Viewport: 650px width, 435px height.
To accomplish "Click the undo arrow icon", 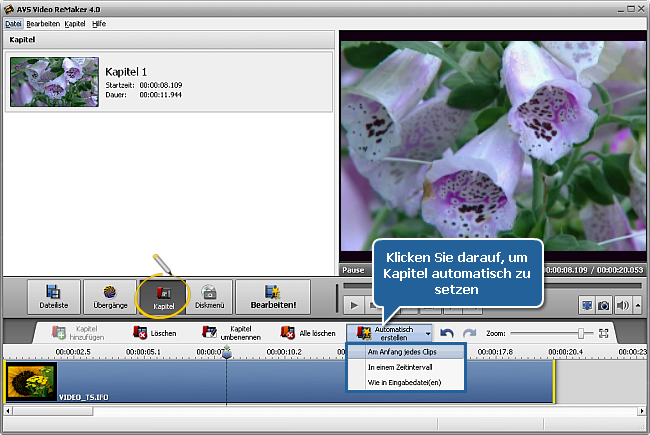I will (446, 333).
